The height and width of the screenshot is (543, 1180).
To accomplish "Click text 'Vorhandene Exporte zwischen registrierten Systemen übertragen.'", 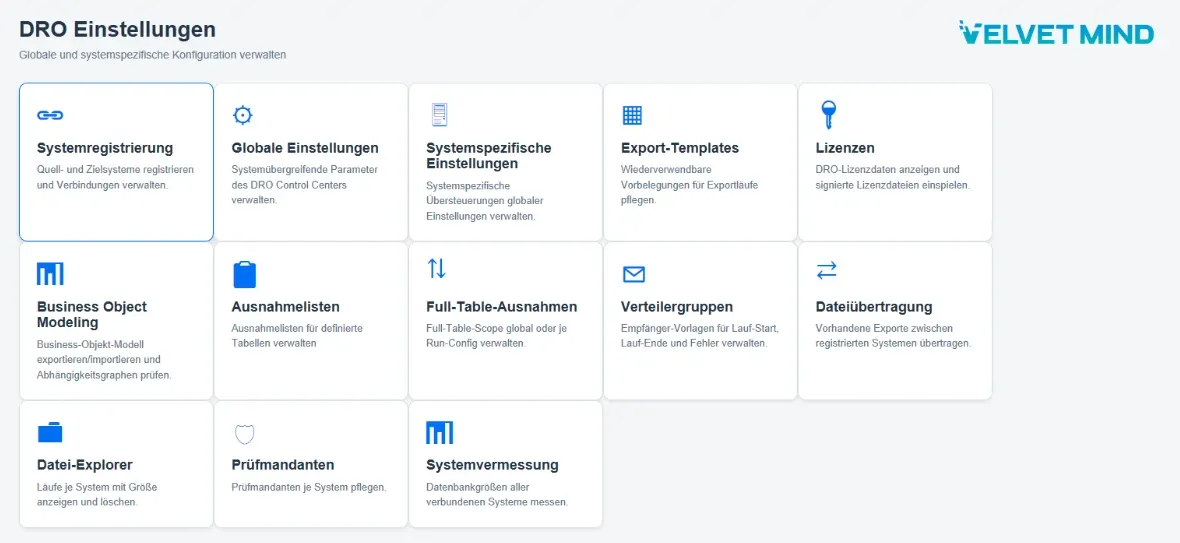I will coord(893,335).
